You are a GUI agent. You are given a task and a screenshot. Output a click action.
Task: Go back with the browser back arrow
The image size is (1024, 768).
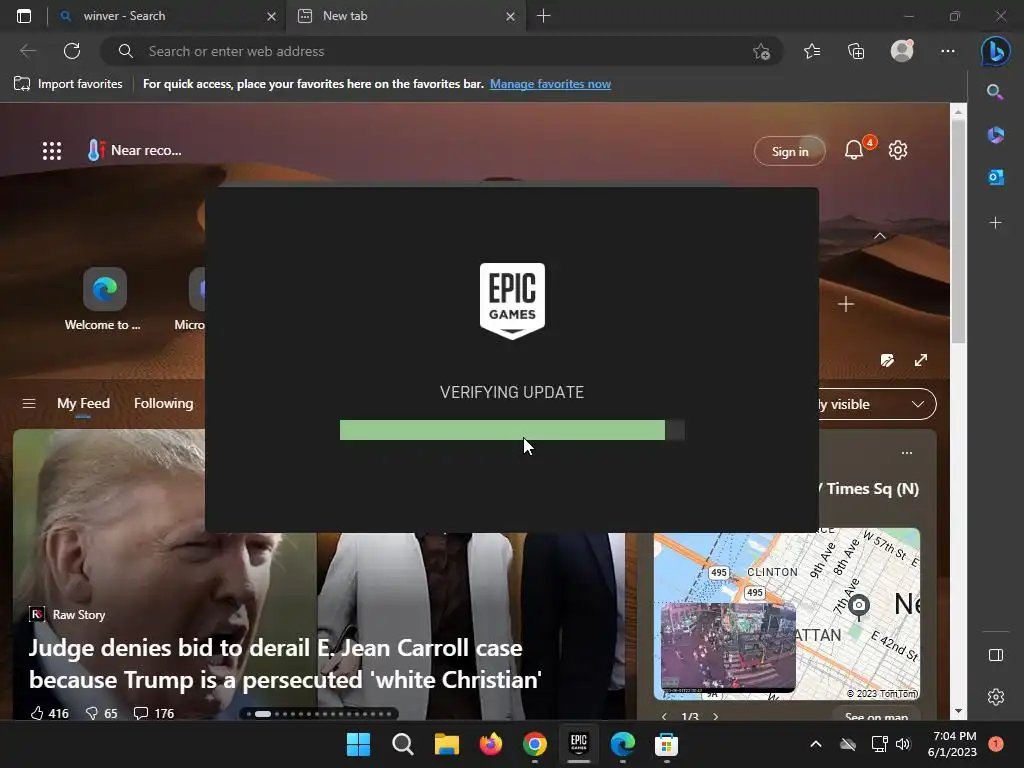(x=27, y=51)
